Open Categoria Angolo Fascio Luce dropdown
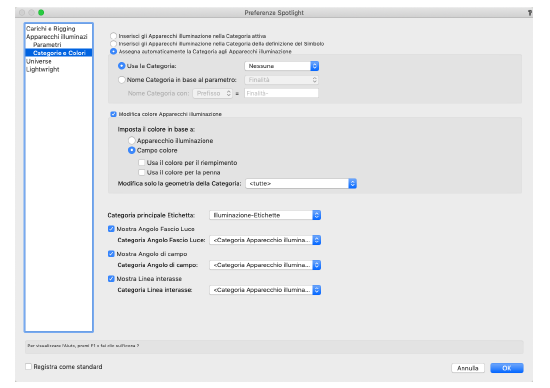Screen dimensions: 550x388 point(265,240)
